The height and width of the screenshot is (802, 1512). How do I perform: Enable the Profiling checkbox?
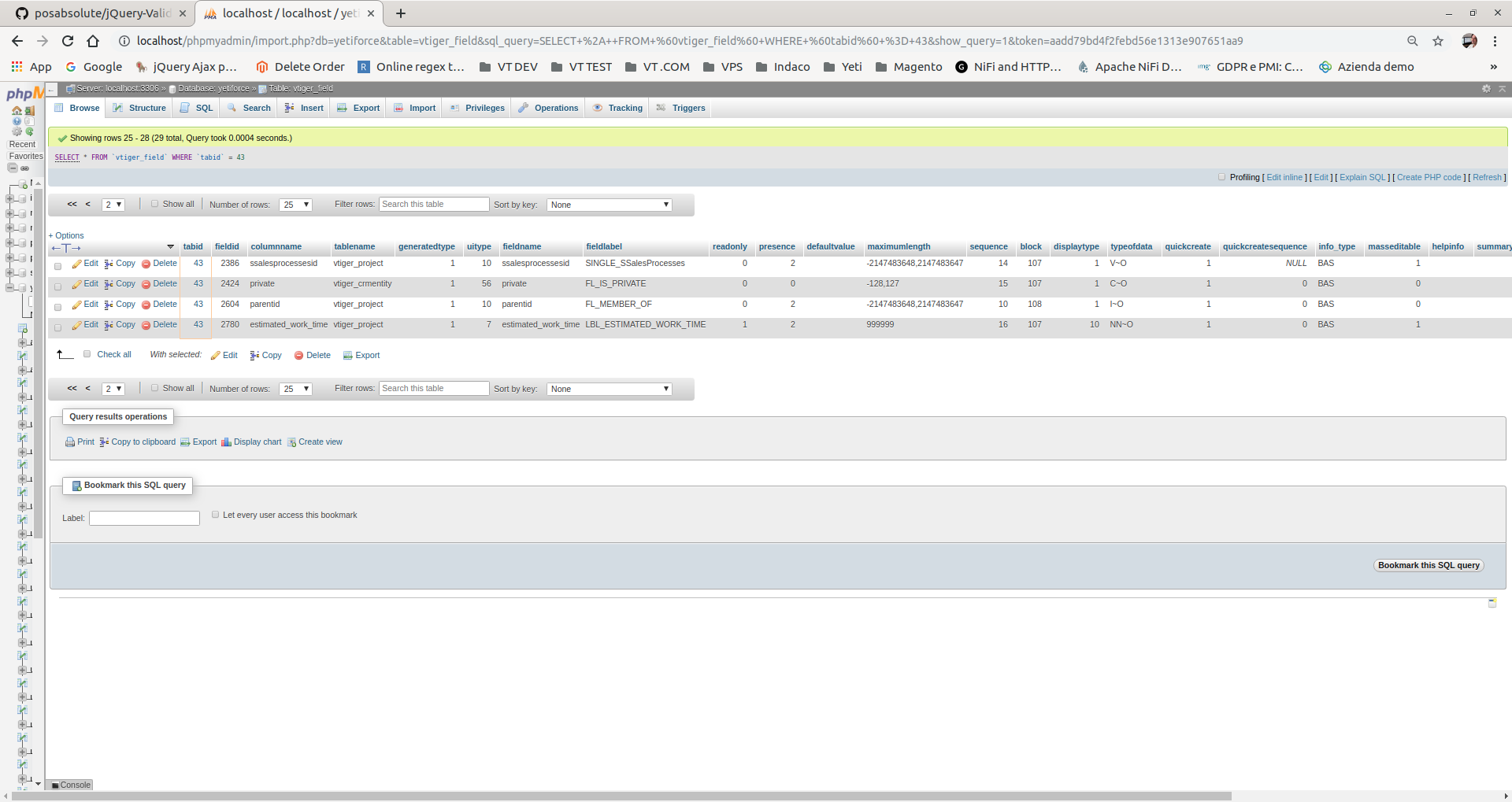[1222, 177]
